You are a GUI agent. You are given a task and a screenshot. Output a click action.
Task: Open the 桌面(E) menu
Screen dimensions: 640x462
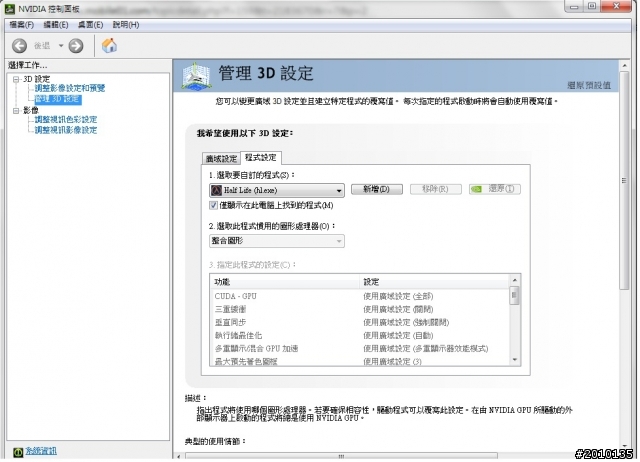[90, 25]
